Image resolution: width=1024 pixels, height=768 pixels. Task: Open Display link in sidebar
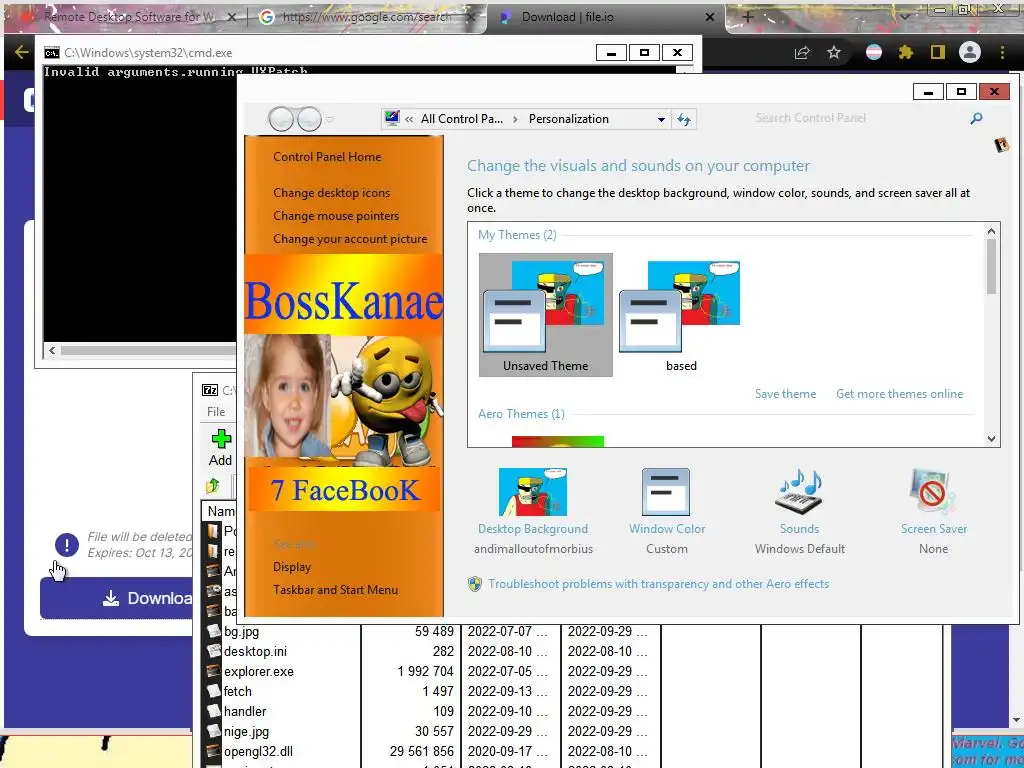(292, 567)
